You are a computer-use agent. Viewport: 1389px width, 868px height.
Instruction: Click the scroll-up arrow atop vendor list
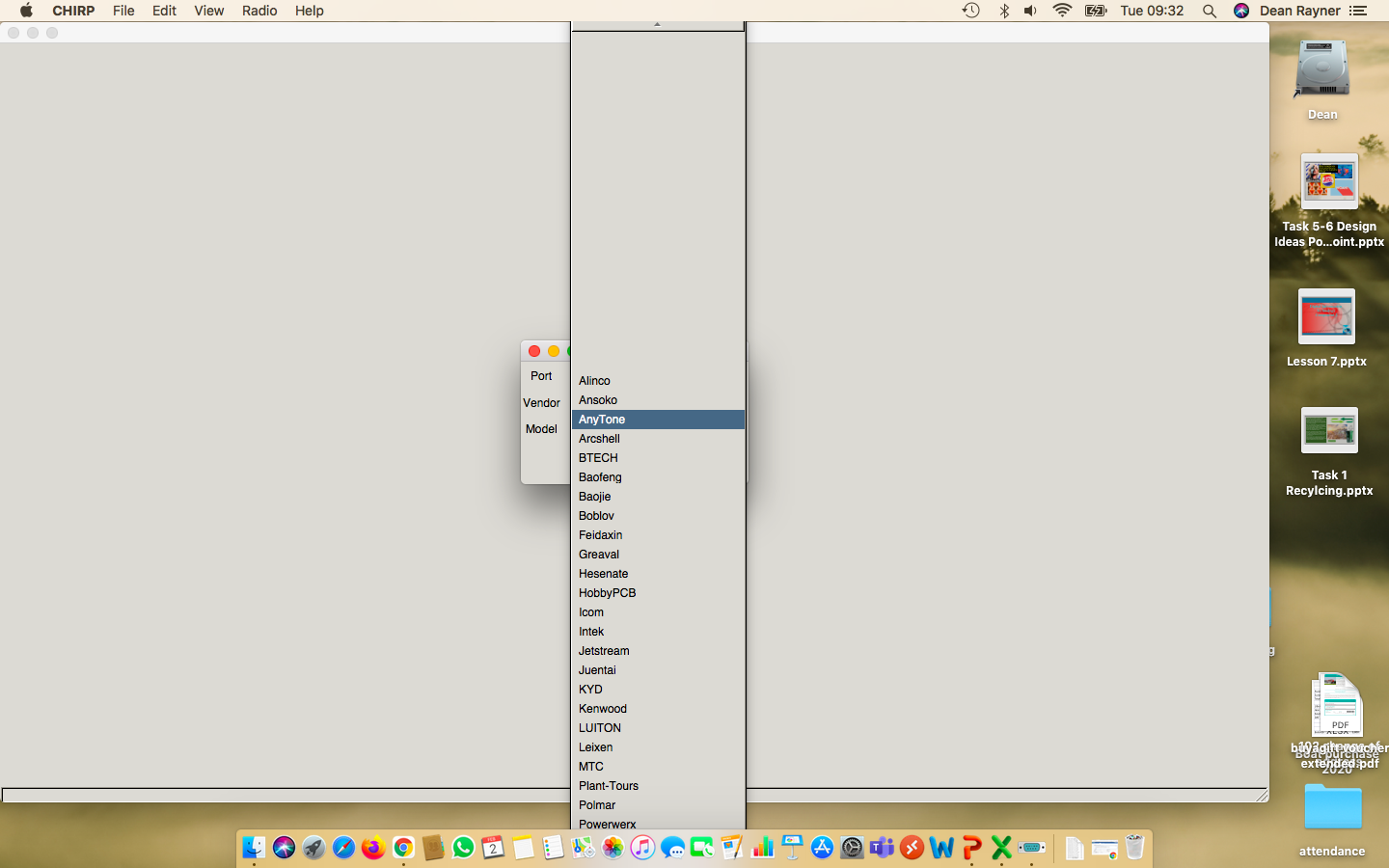pyautogui.click(x=658, y=25)
